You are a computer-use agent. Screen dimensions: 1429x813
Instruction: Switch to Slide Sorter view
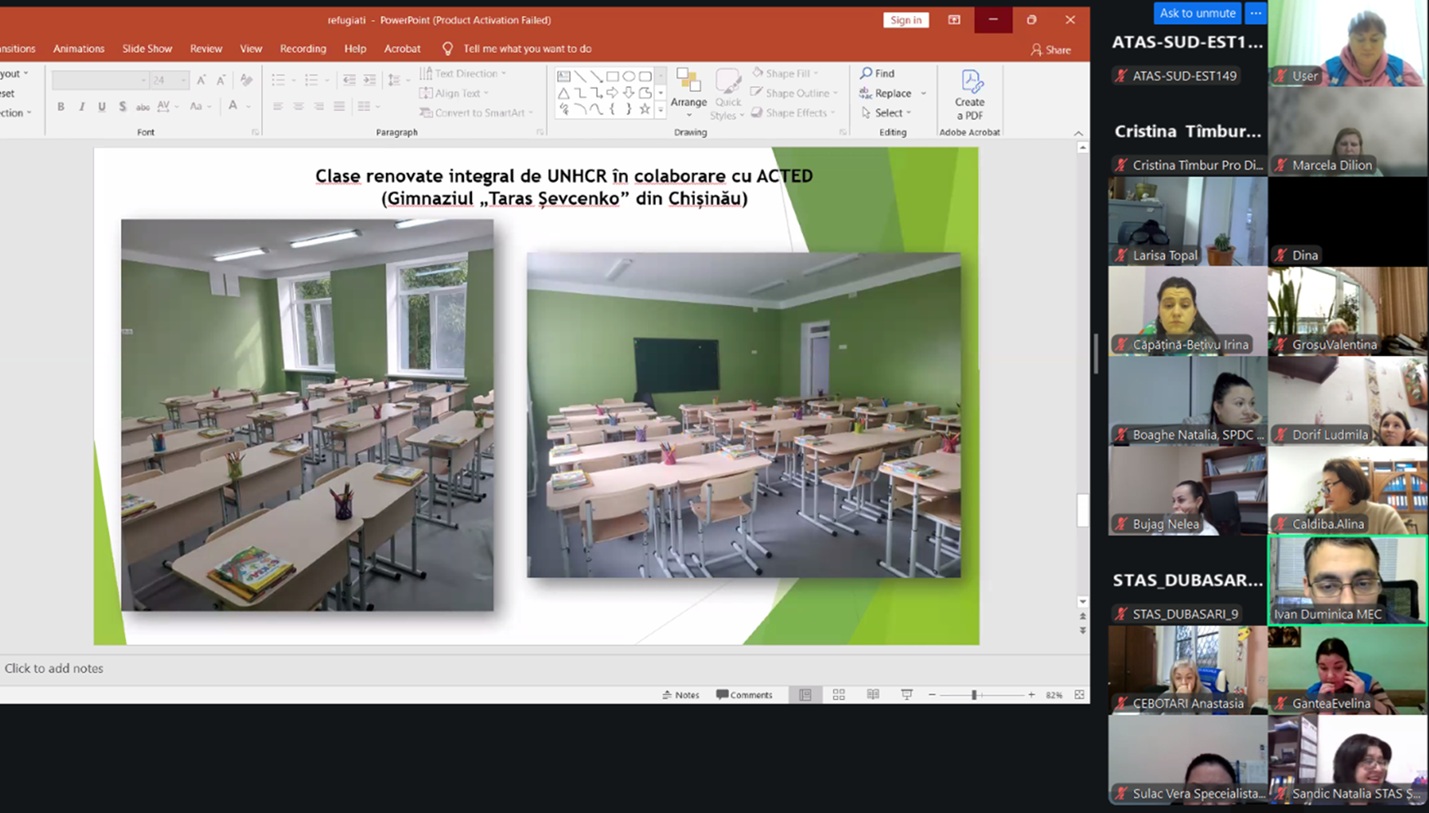coord(839,695)
